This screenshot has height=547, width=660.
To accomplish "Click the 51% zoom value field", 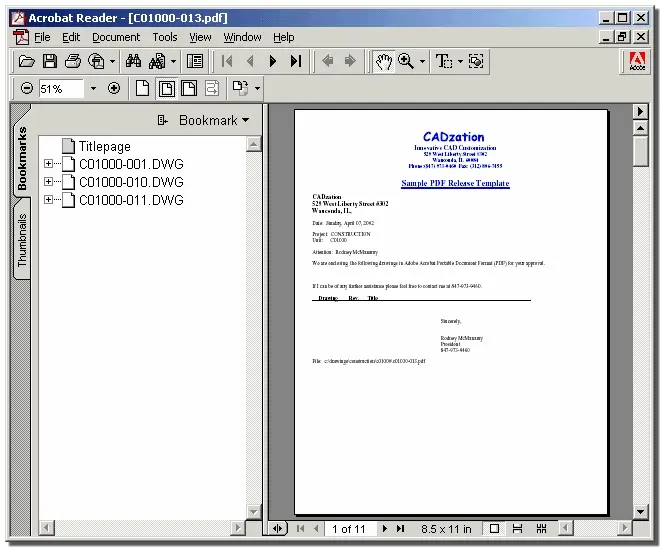I will tap(61, 89).
